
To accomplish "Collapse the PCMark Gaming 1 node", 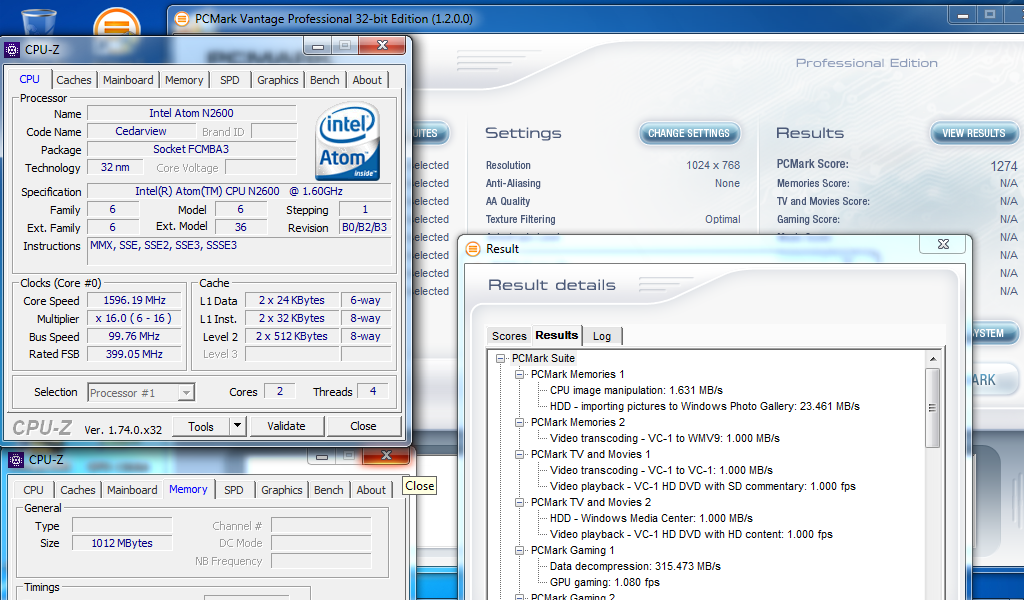I will [x=520, y=550].
